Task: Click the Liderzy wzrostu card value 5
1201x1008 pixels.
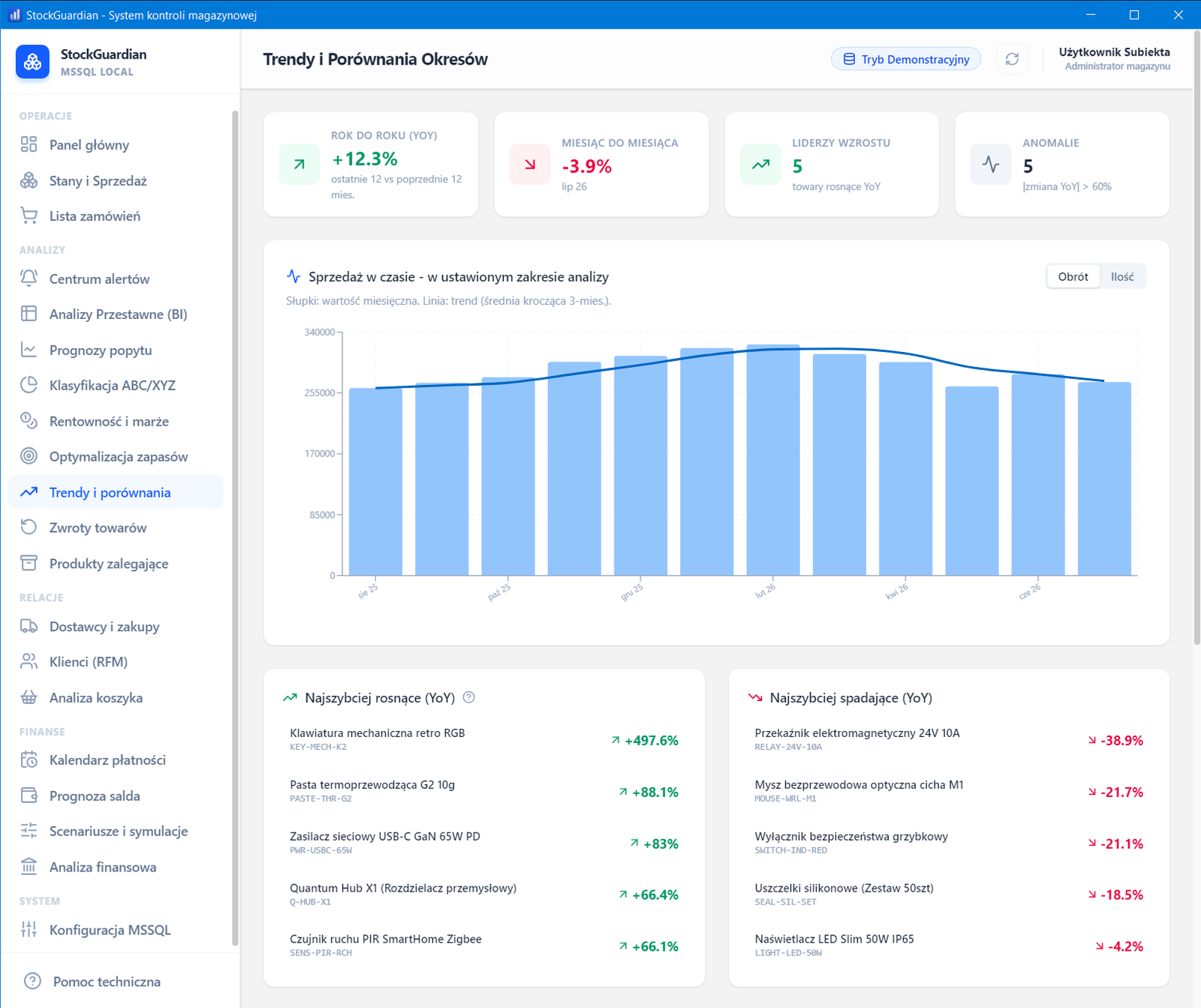Action: point(797,166)
